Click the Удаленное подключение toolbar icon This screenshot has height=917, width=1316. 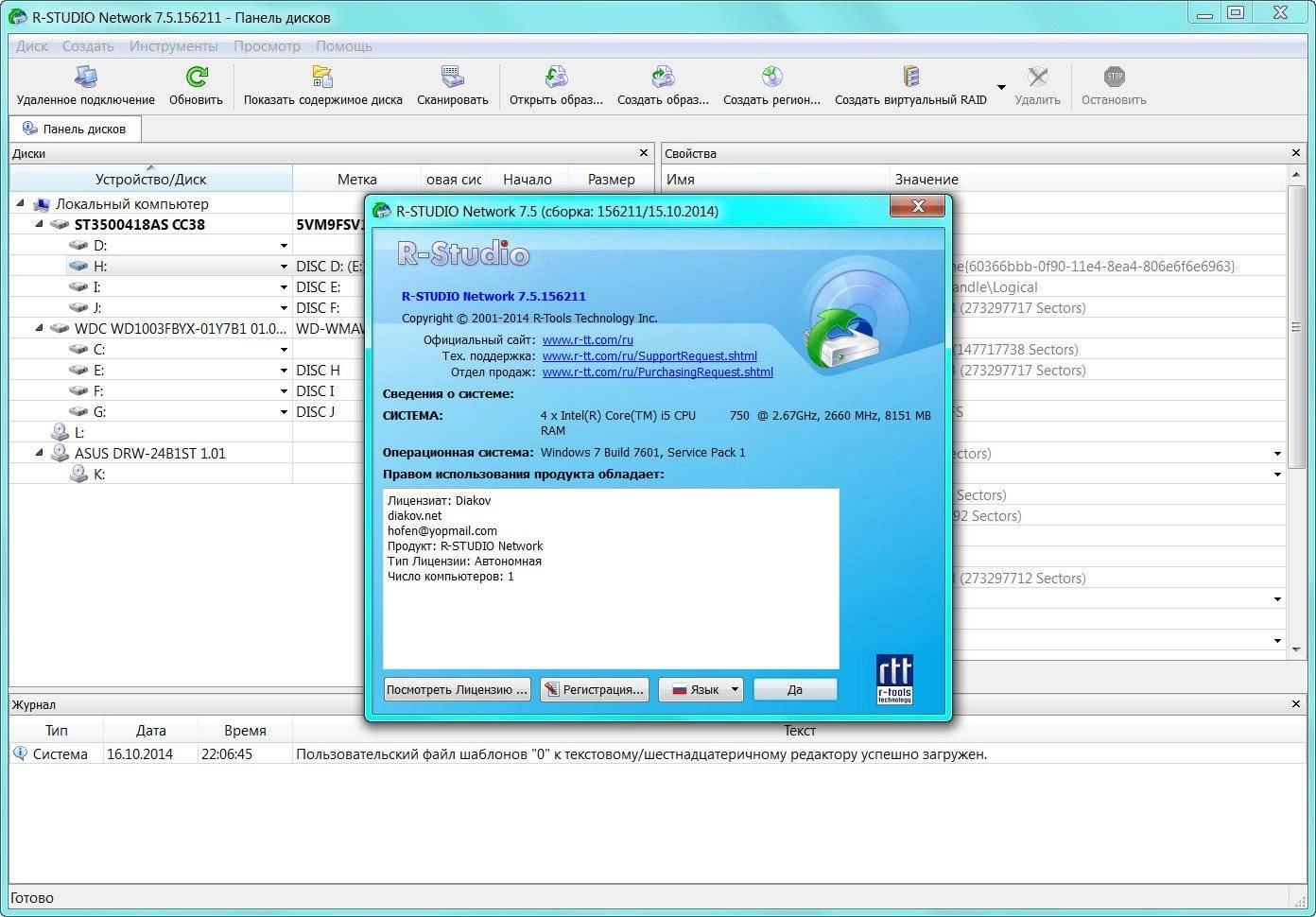coord(85,77)
